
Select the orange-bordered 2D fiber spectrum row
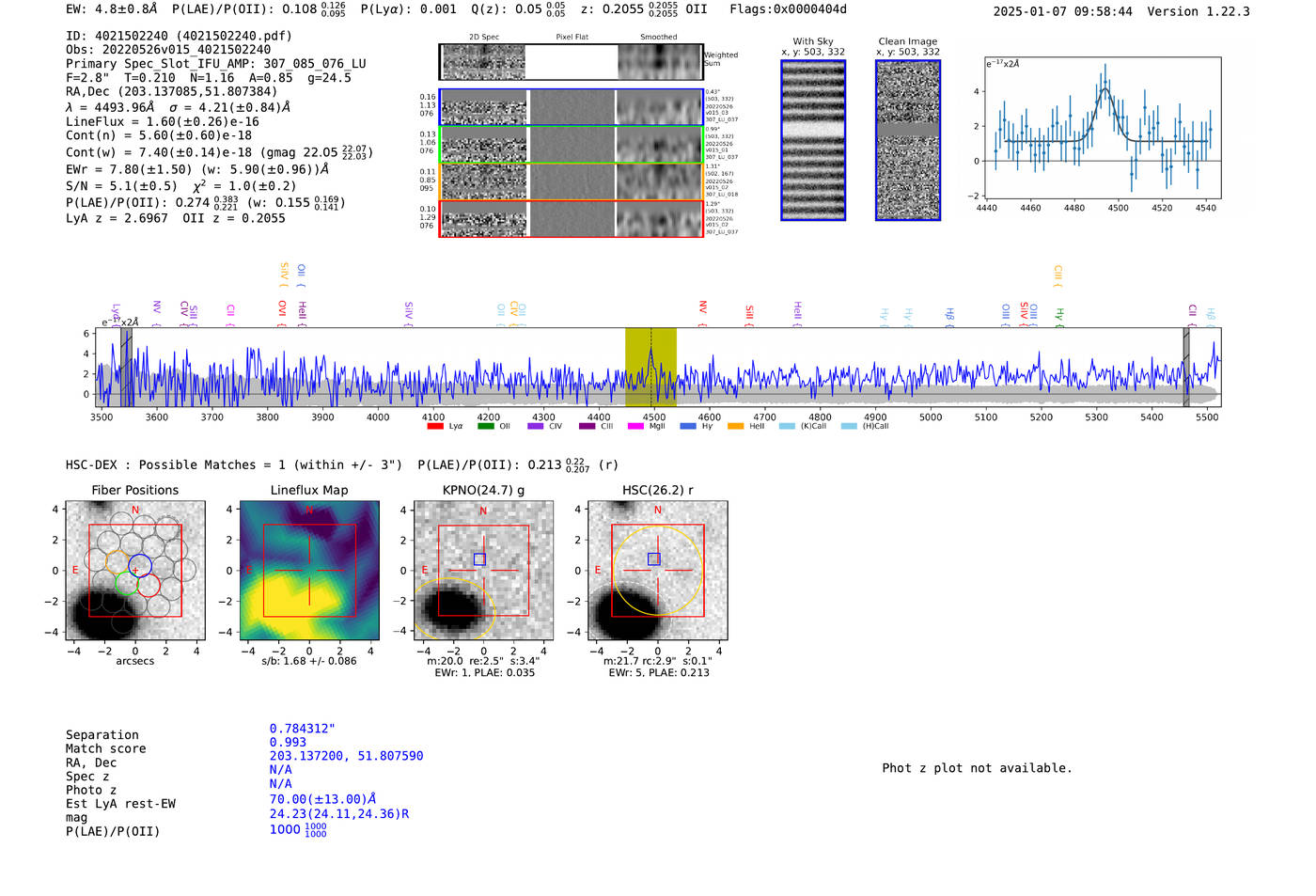point(571,181)
